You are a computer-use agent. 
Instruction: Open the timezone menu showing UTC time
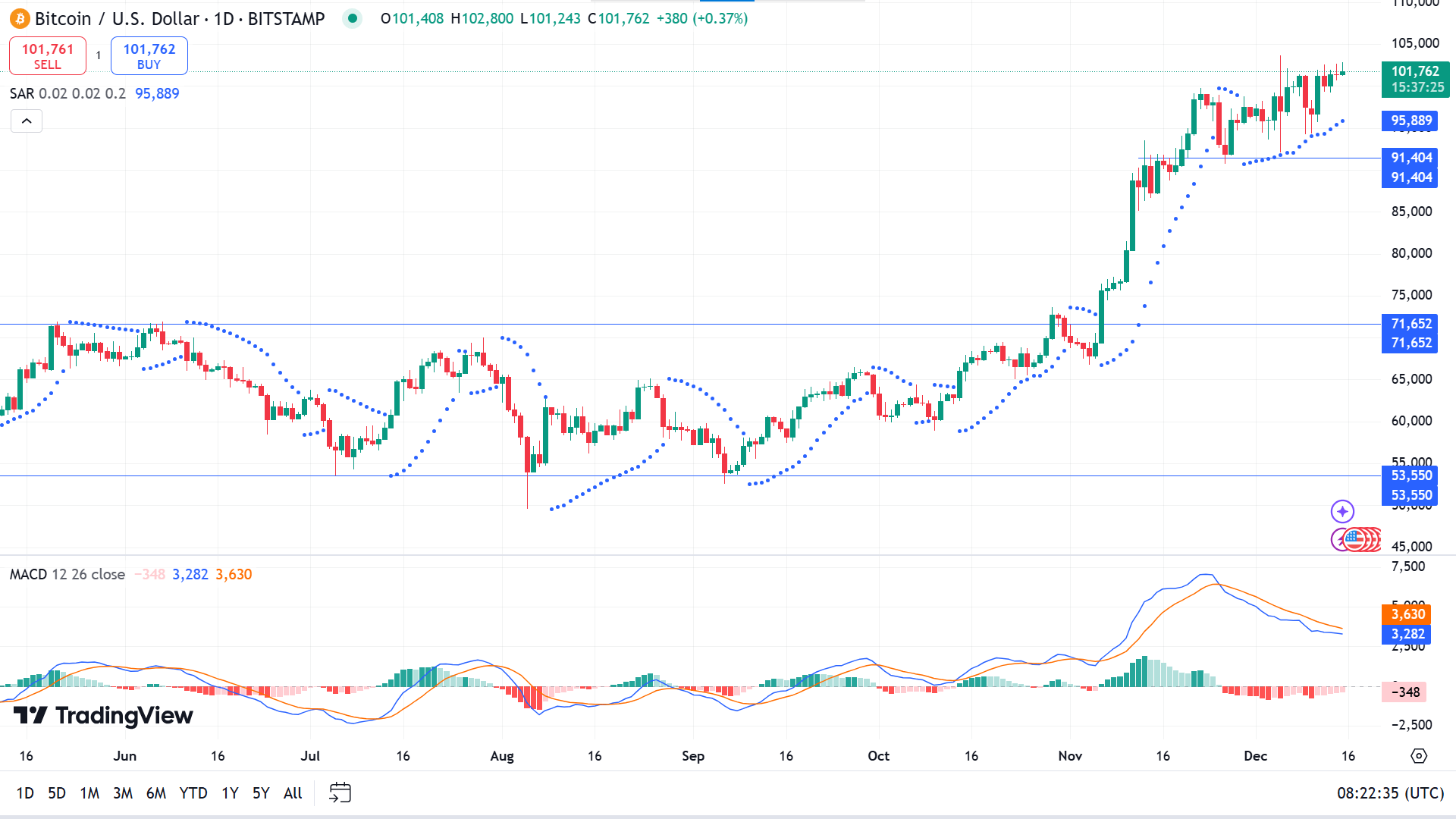(1390, 793)
